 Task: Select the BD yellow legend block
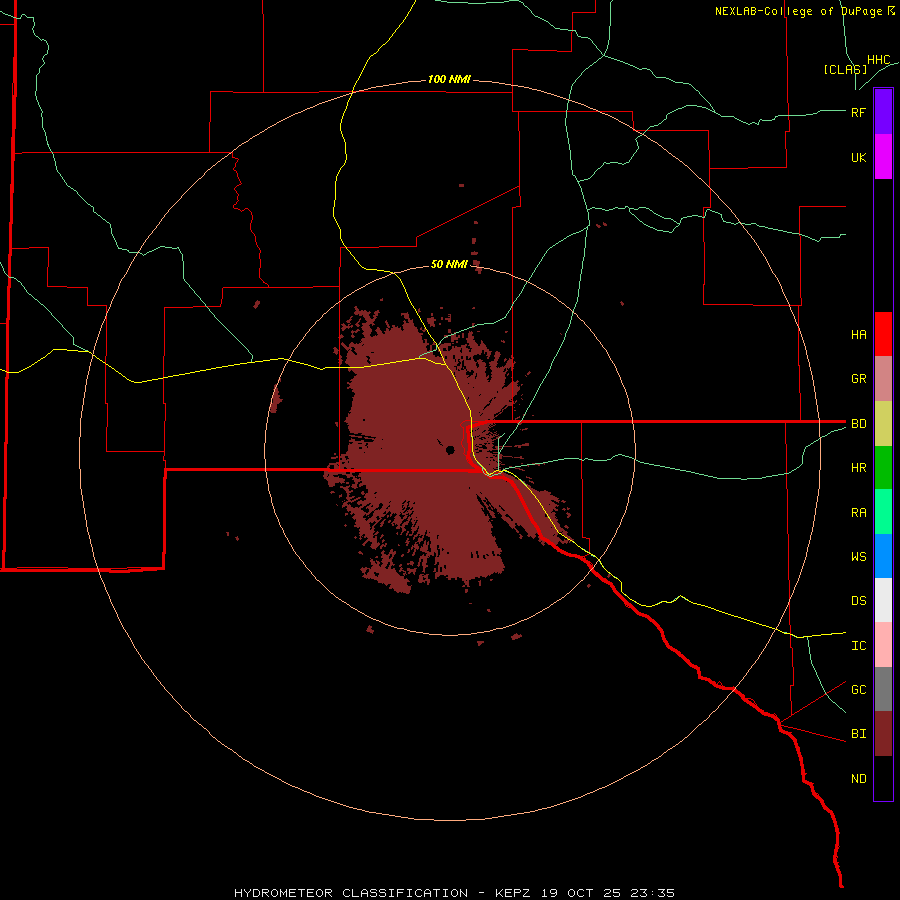883,424
